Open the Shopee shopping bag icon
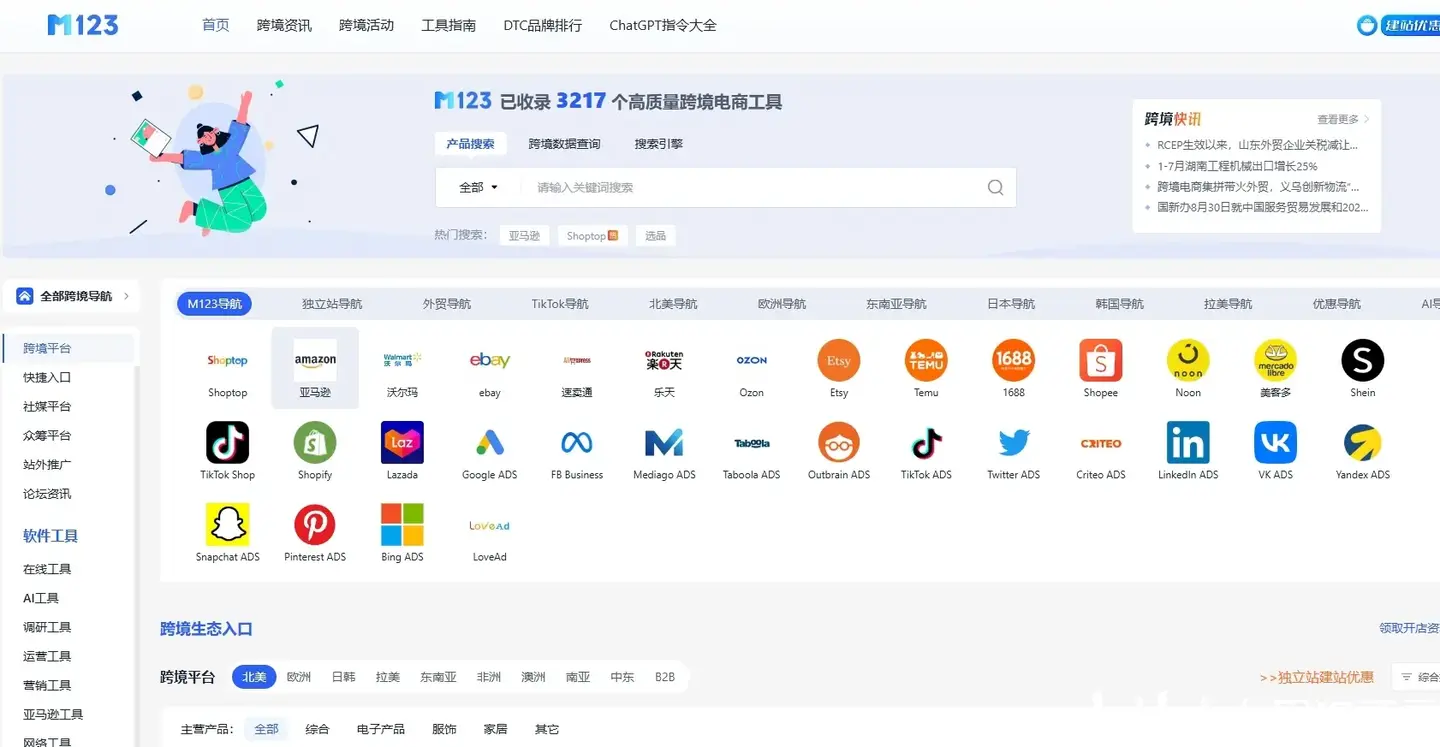Image resolution: width=1440 pixels, height=747 pixels. [x=1101, y=361]
